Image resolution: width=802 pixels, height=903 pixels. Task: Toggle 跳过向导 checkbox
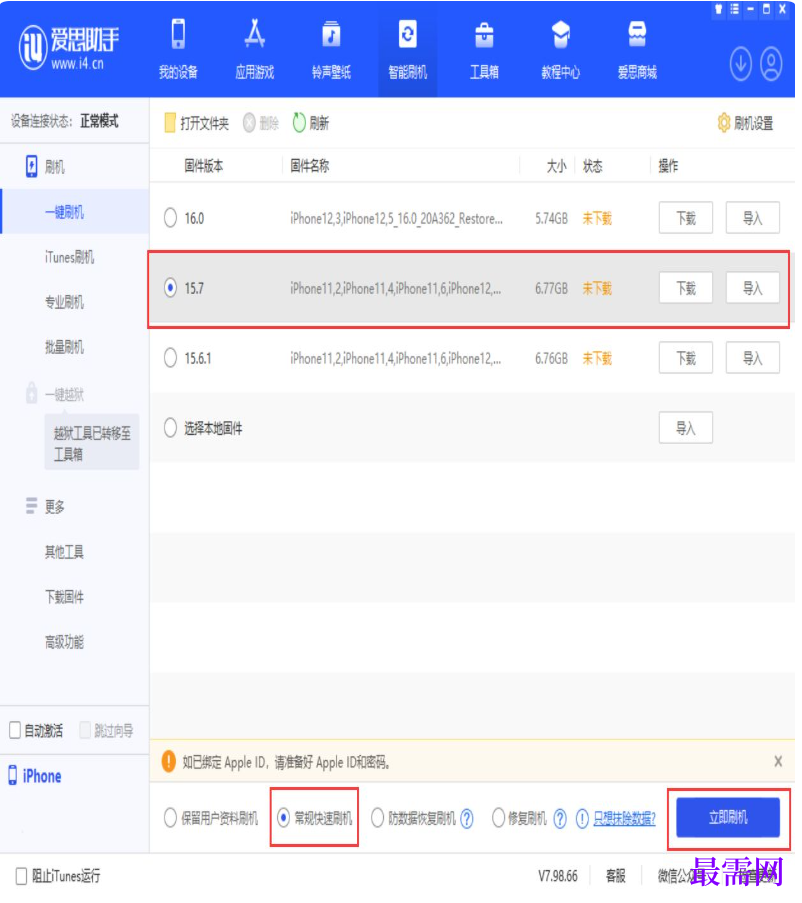click(x=85, y=731)
